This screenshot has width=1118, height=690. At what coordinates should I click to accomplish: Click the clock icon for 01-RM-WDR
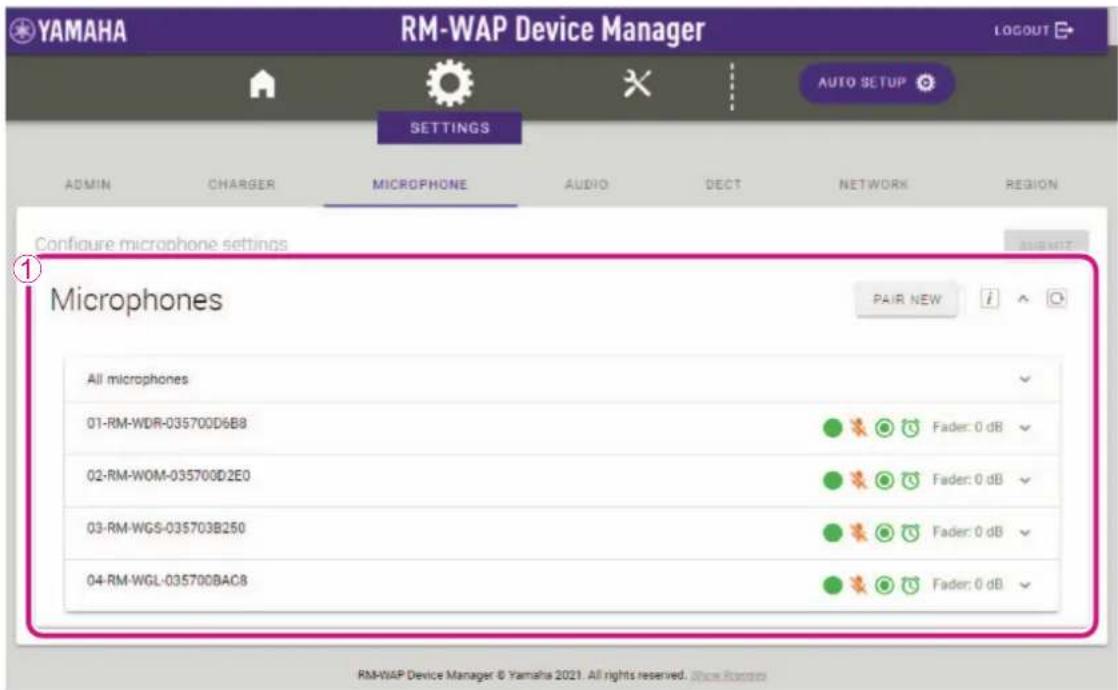tap(911, 428)
